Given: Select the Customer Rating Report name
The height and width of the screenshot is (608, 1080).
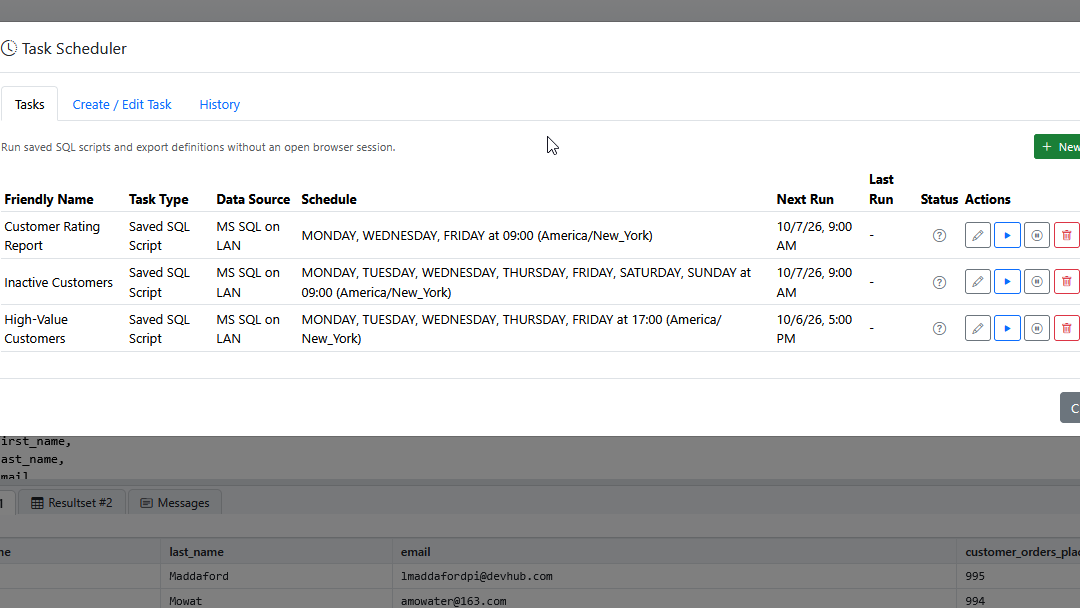Looking at the screenshot, I should click(x=52, y=235).
